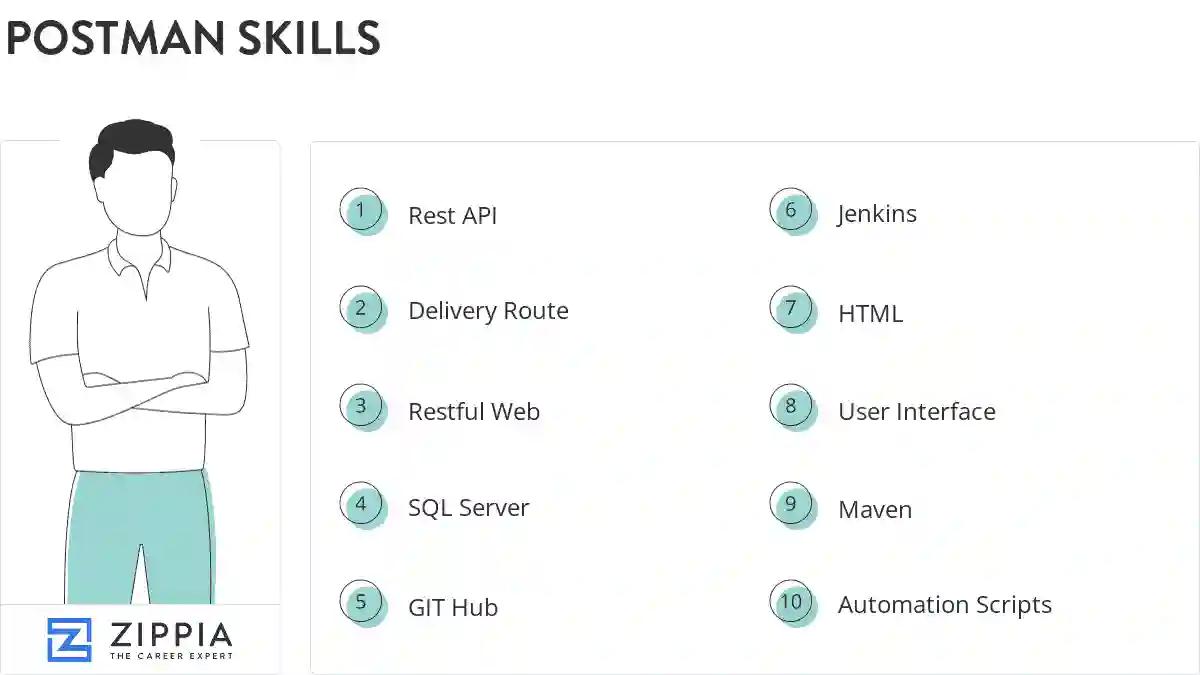Click the number 1 circle badge
The height and width of the screenshot is (675, 1200).
[361, 211]
